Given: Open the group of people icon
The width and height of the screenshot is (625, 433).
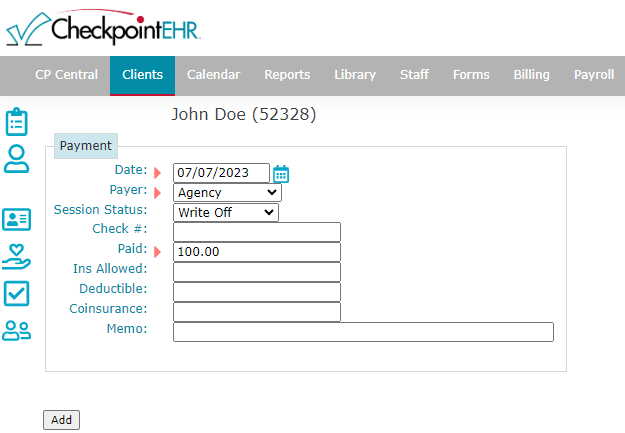Looking at the screenshot, I should 16,330.
